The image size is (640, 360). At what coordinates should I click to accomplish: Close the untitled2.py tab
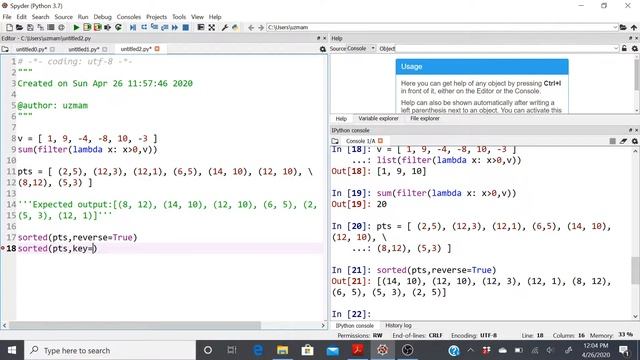coord(157,49)
